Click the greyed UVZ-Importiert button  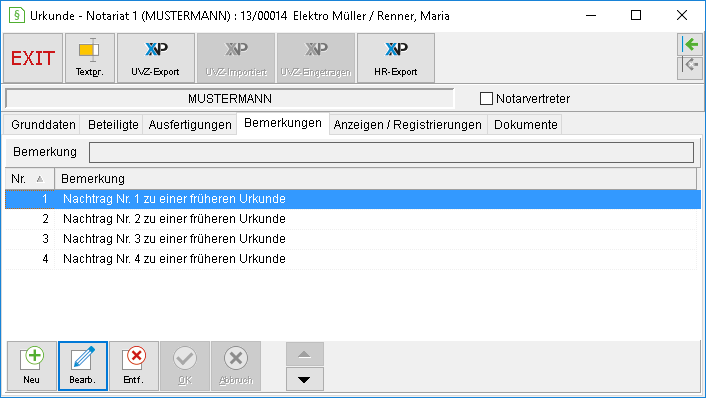236,58
